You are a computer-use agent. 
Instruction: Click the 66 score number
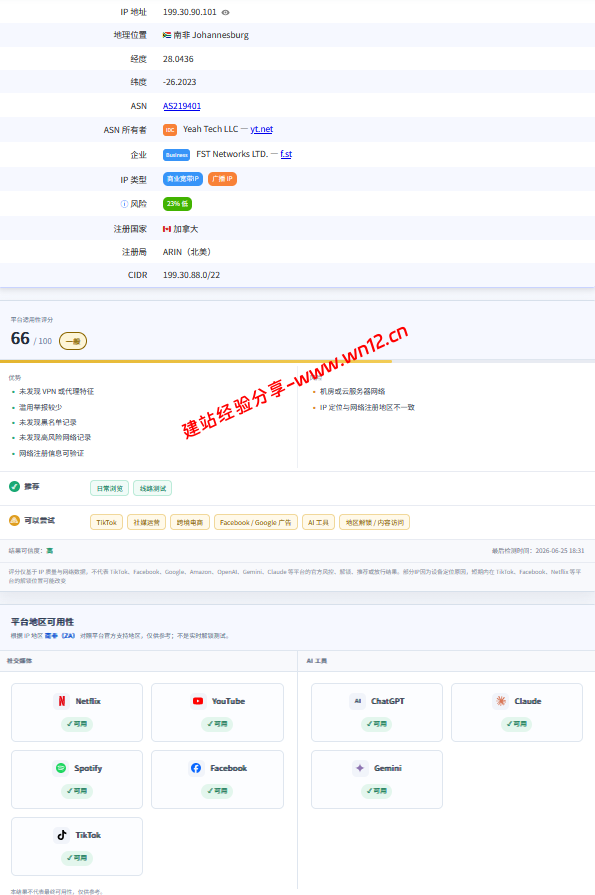point(20,338)
